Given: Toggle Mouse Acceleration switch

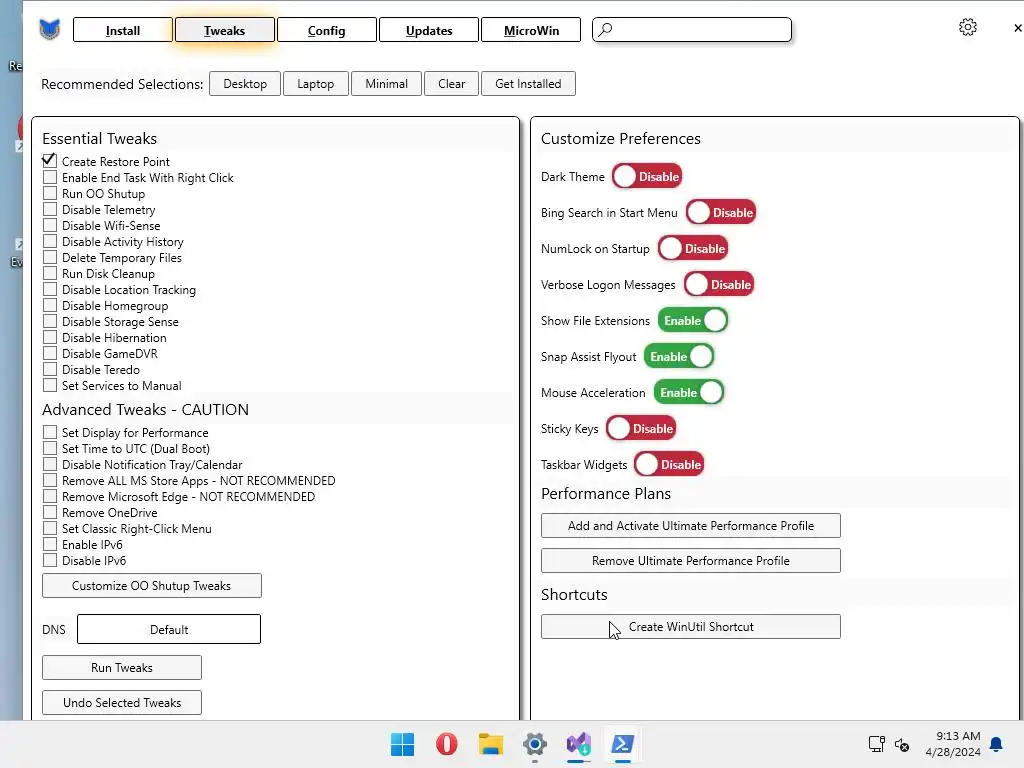Looking at the screenshot, I should (689, 392).
